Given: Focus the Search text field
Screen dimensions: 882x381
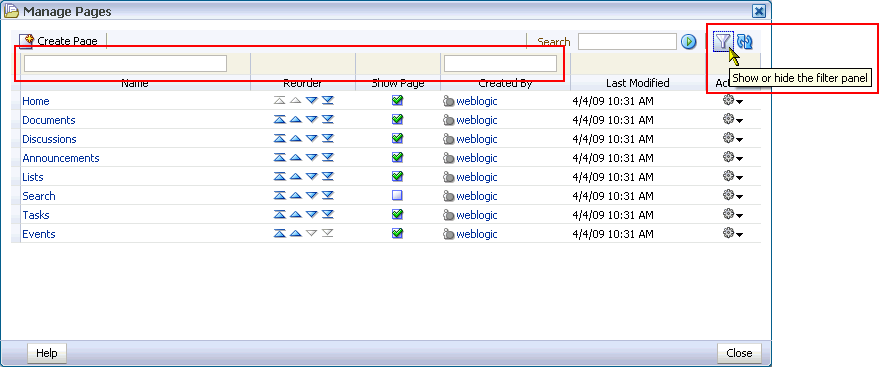Looking at the screenshot, I should point(627,42).
